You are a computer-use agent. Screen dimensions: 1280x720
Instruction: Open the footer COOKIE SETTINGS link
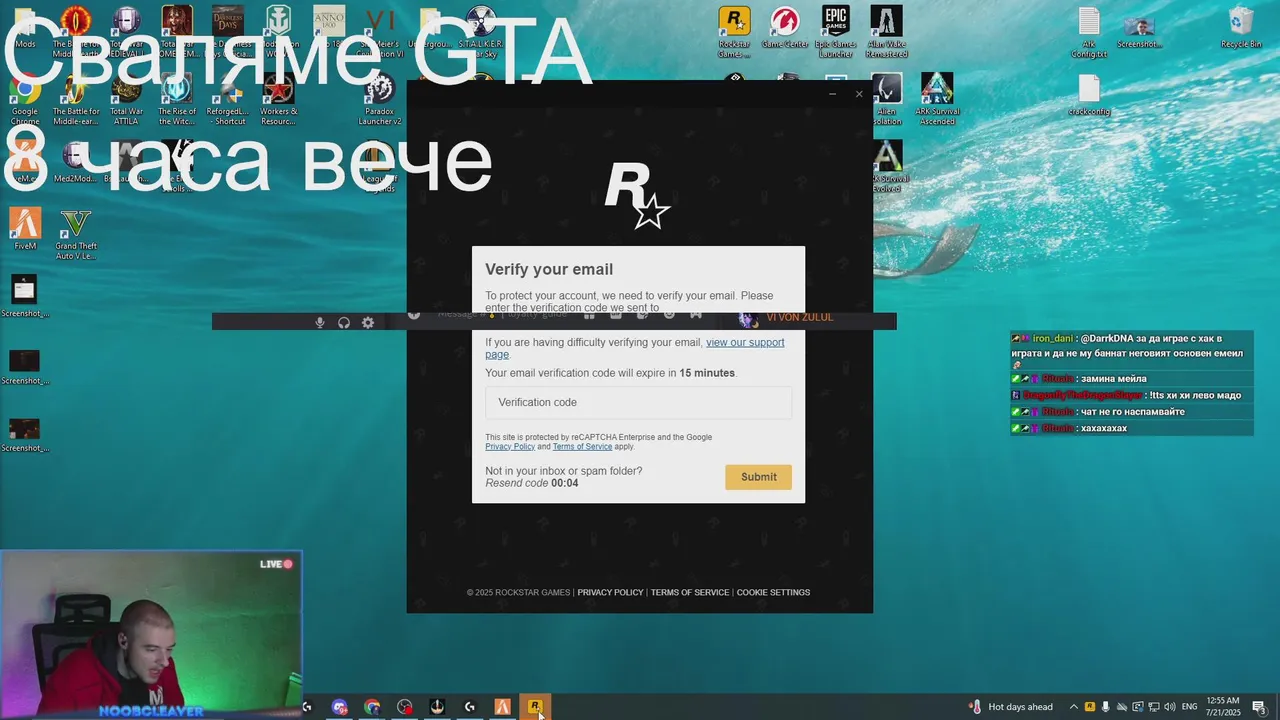773,592
